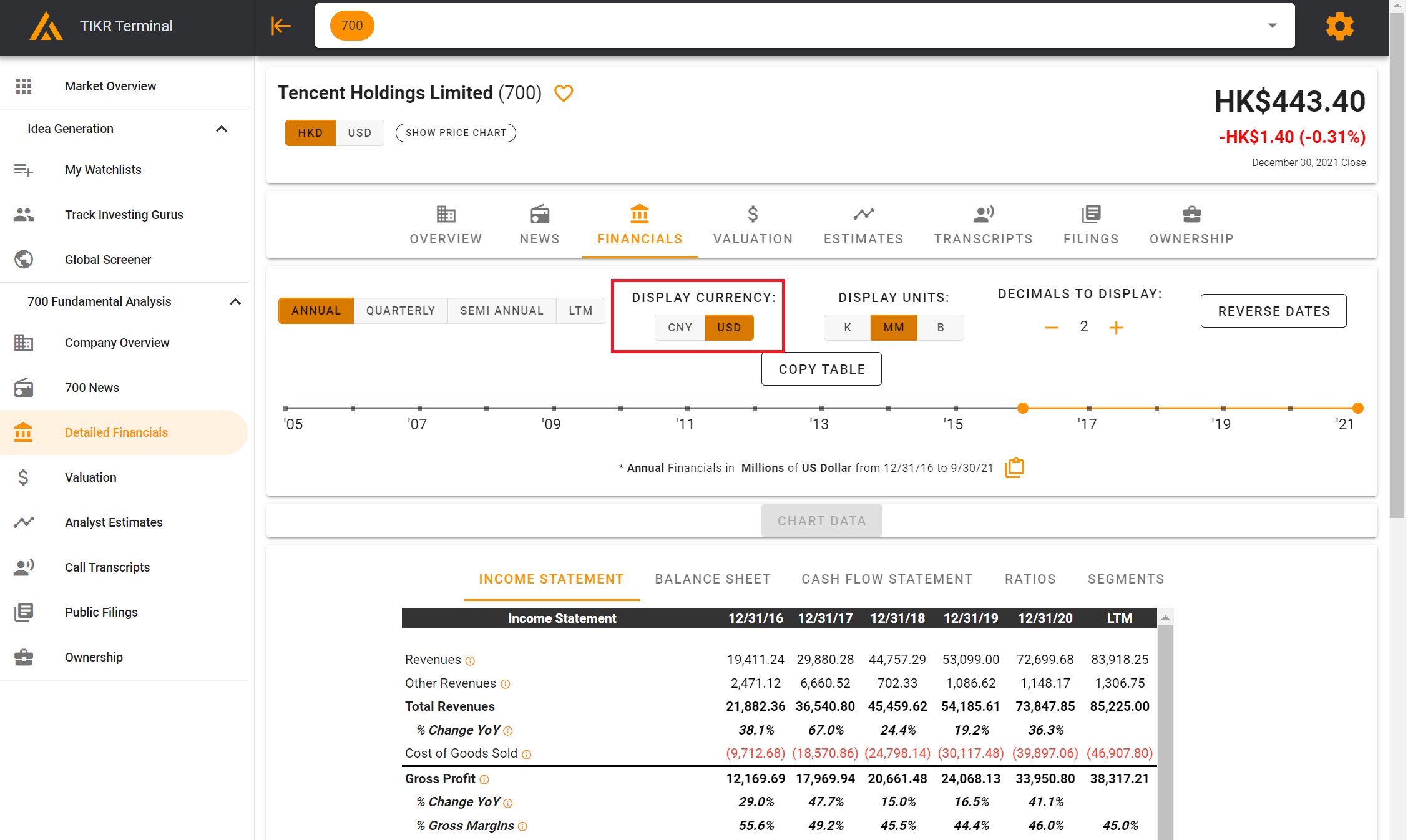The height and width of the screenshot is (840, 1408).
Task: Select the SEMI ANNUAL period toggle
Action: [502, 311]
